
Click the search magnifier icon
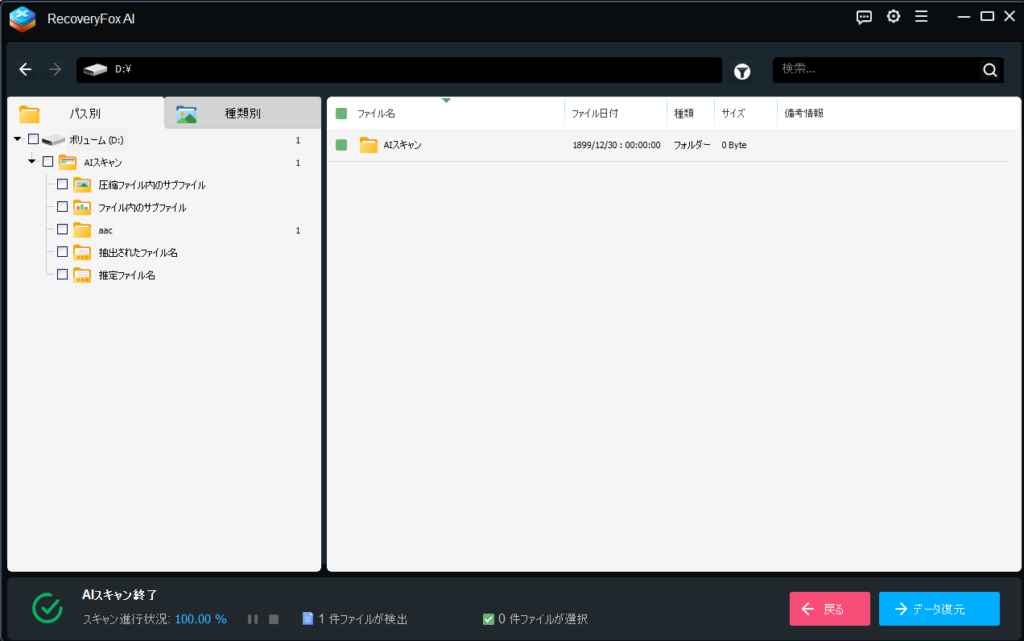[989, 70]
